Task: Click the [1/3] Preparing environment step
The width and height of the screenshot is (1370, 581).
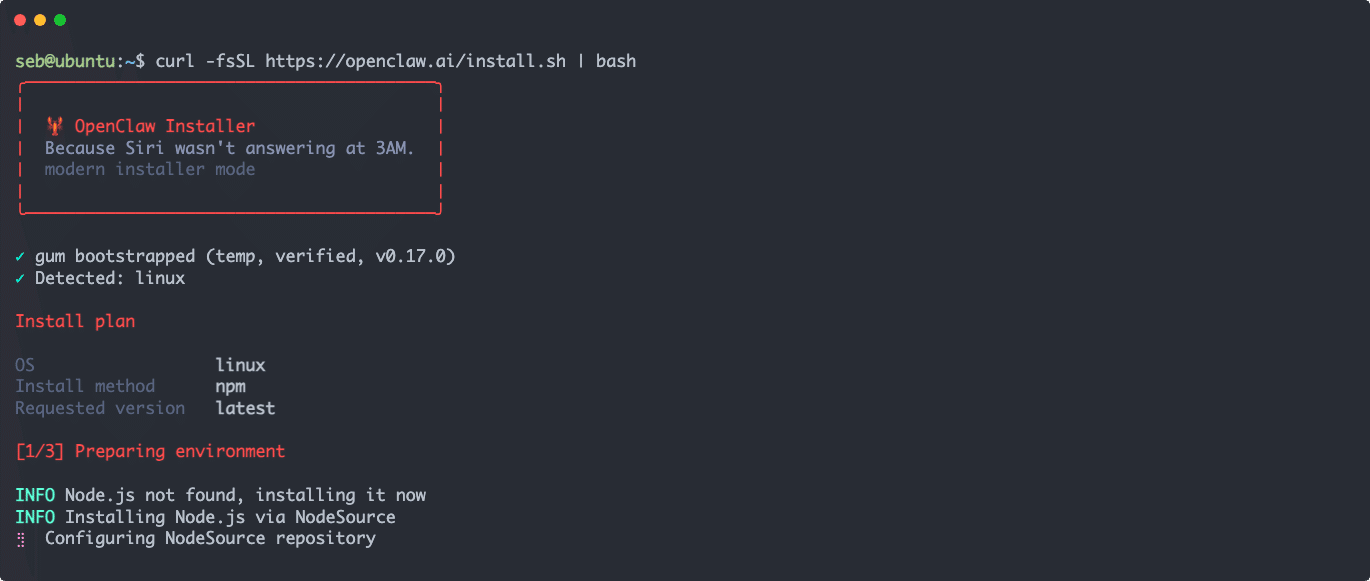Action: coord(150,451)
